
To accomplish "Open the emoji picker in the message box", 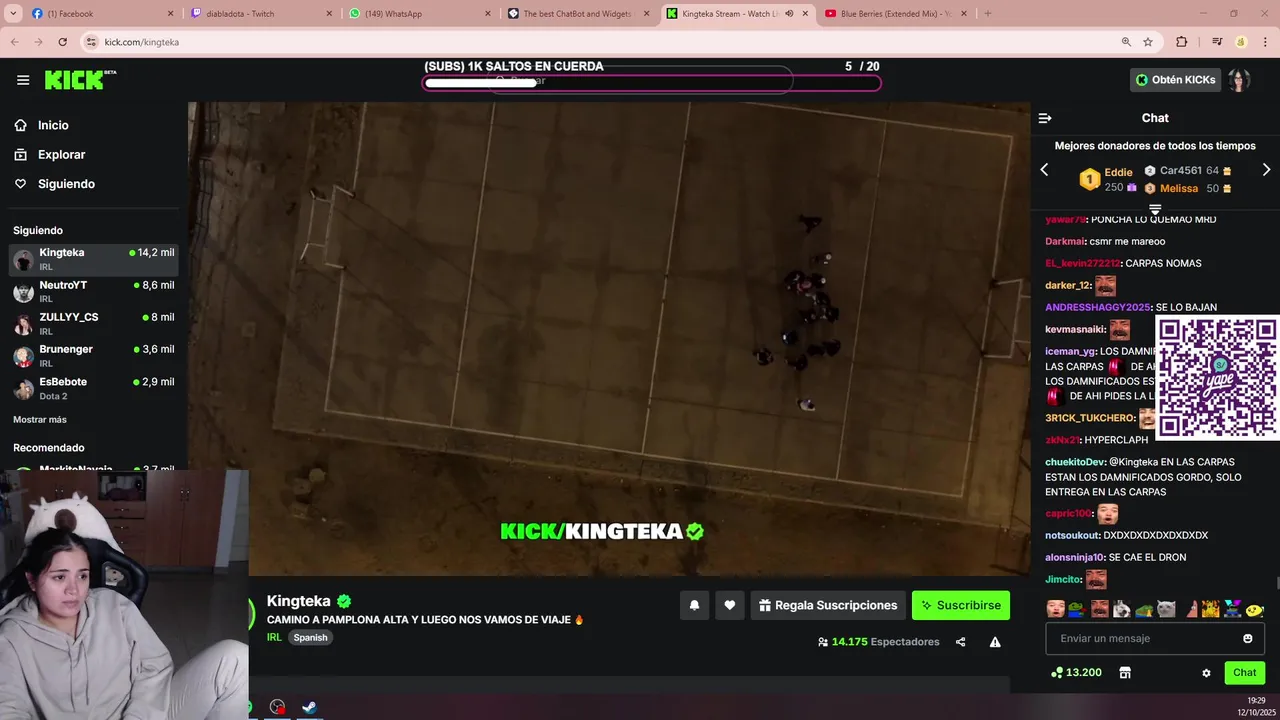I will pyautogui.click(x=1247, y=639).
